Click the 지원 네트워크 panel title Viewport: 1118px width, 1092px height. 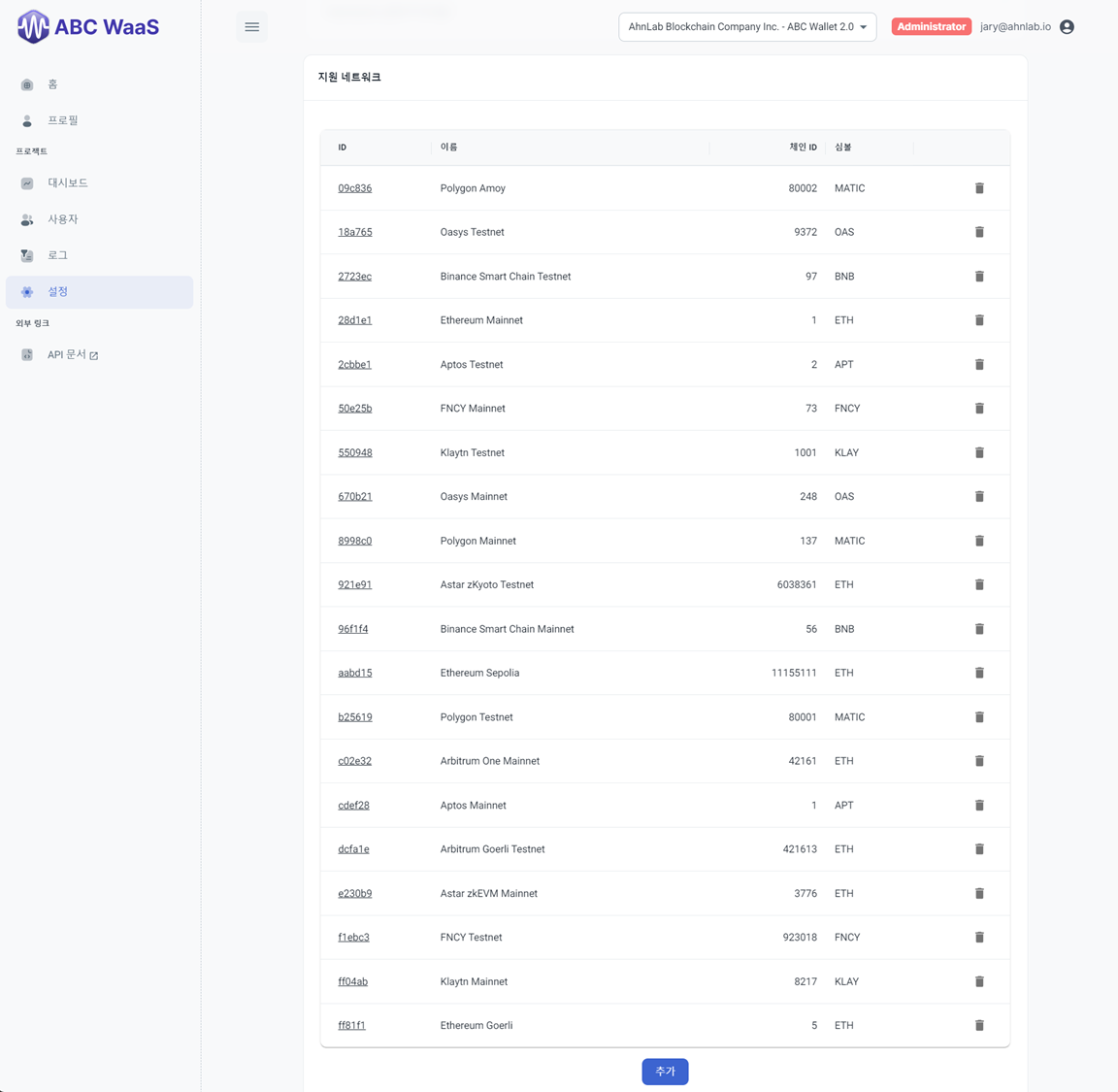pos(349,77)
